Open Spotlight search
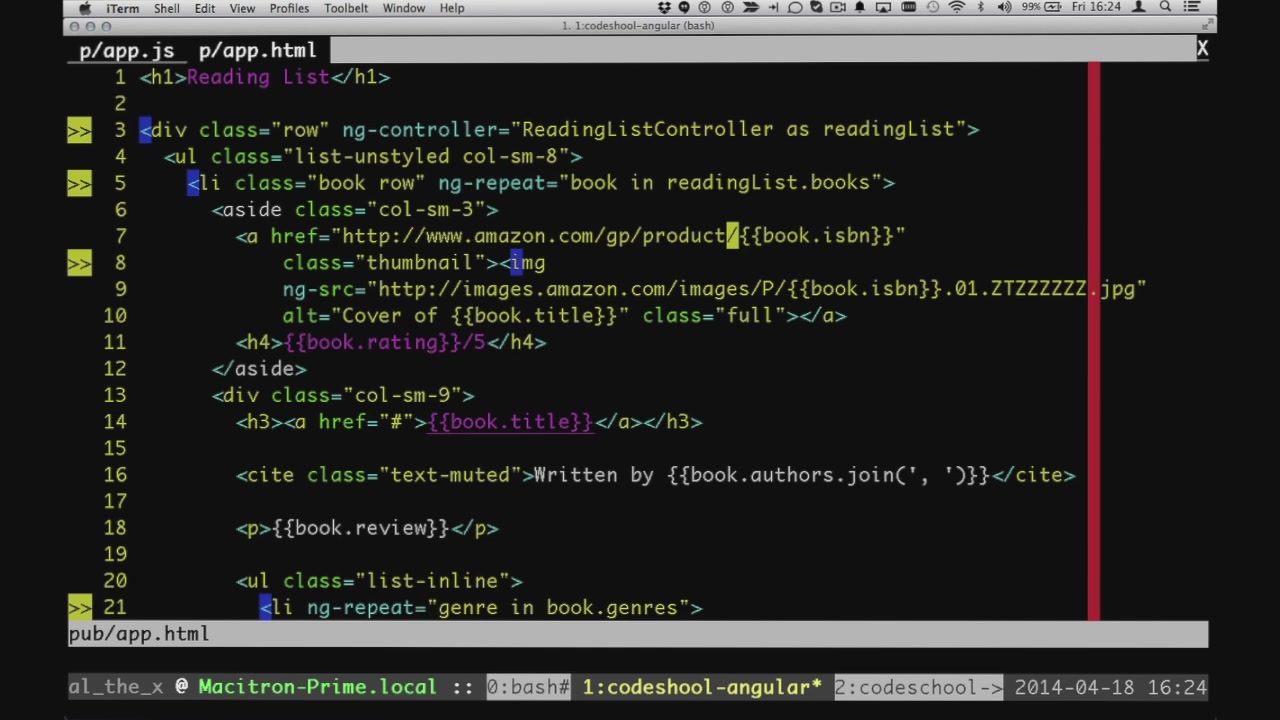Viewport: 1280px width, 720px height. coord(1165,8)
